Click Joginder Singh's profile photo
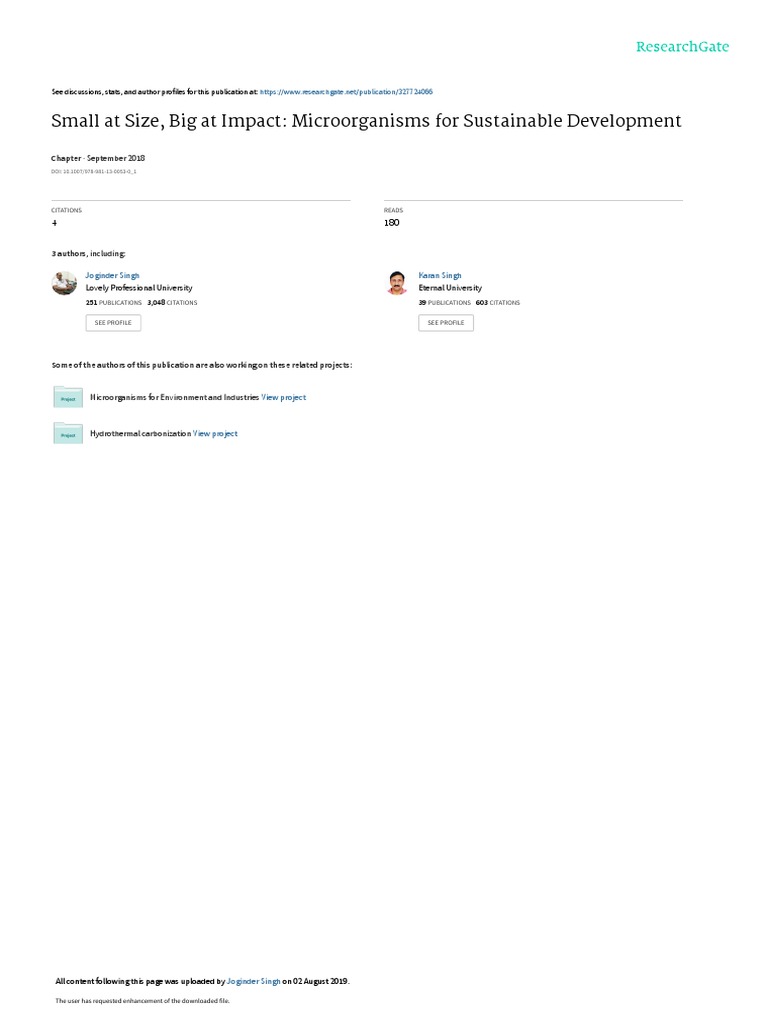This screenshot has height=1024, width=768. (64, 283)
